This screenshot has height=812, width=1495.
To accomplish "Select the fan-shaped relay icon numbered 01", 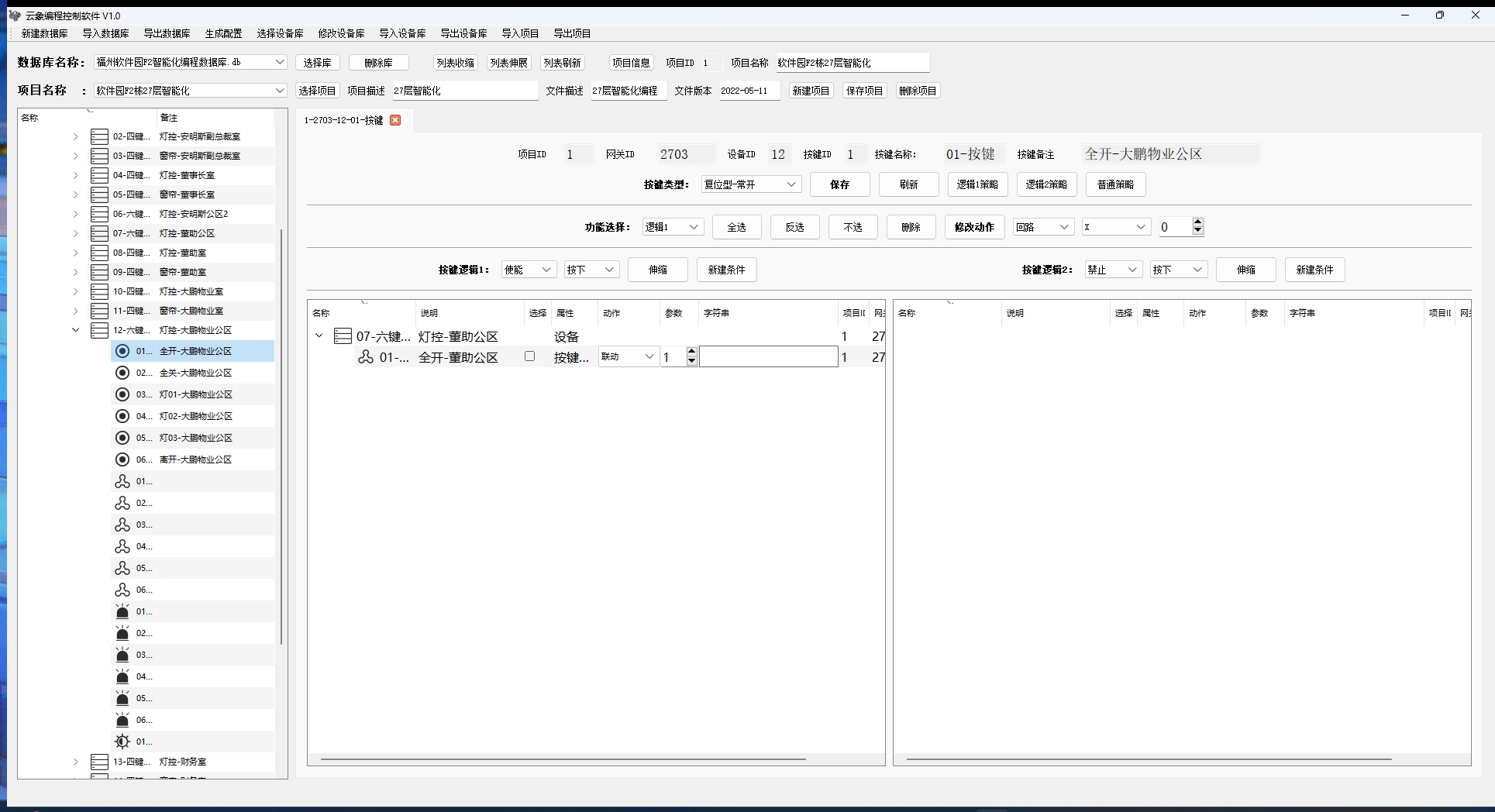I will 122,481.
